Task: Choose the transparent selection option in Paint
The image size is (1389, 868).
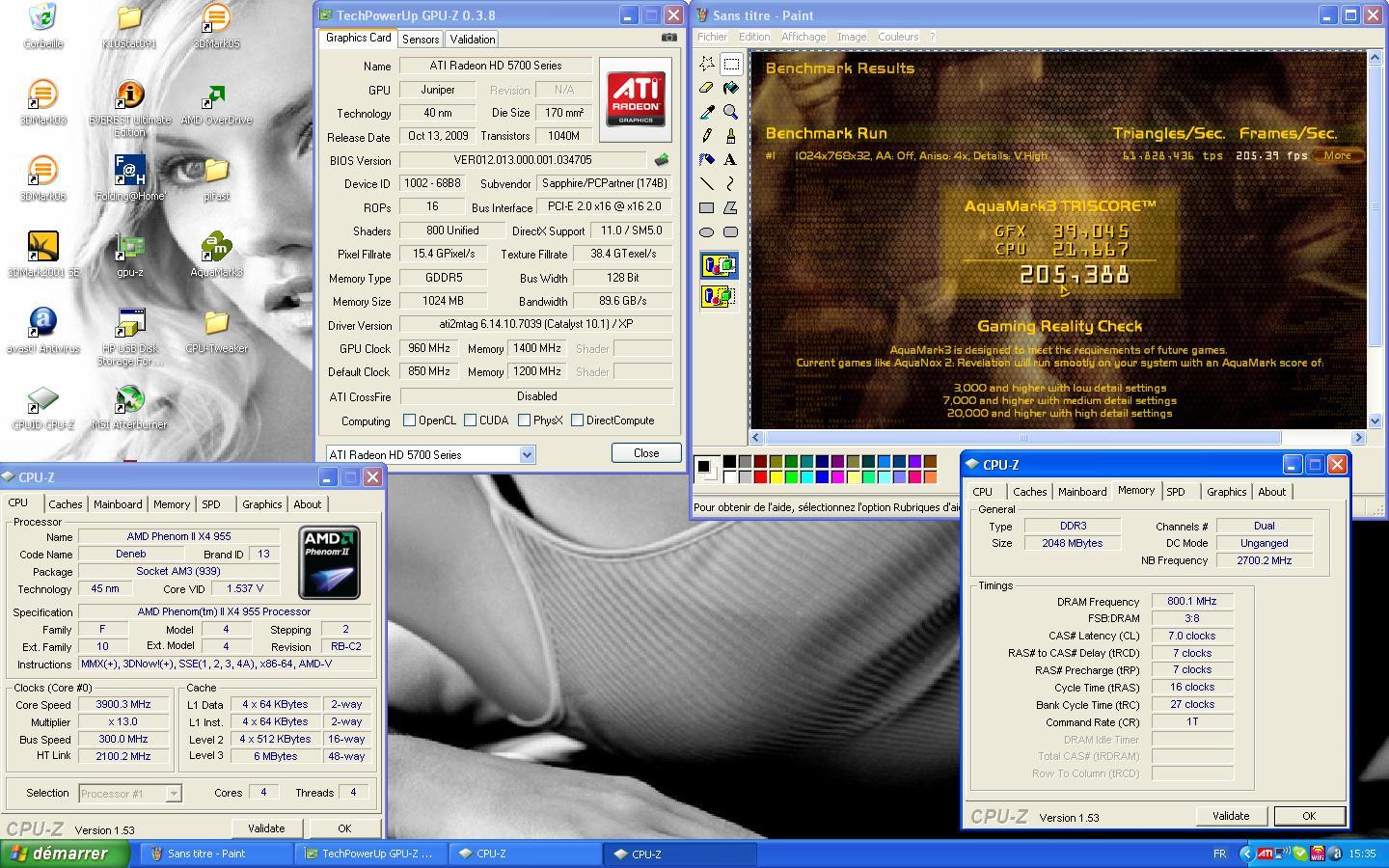Action: 719,296
